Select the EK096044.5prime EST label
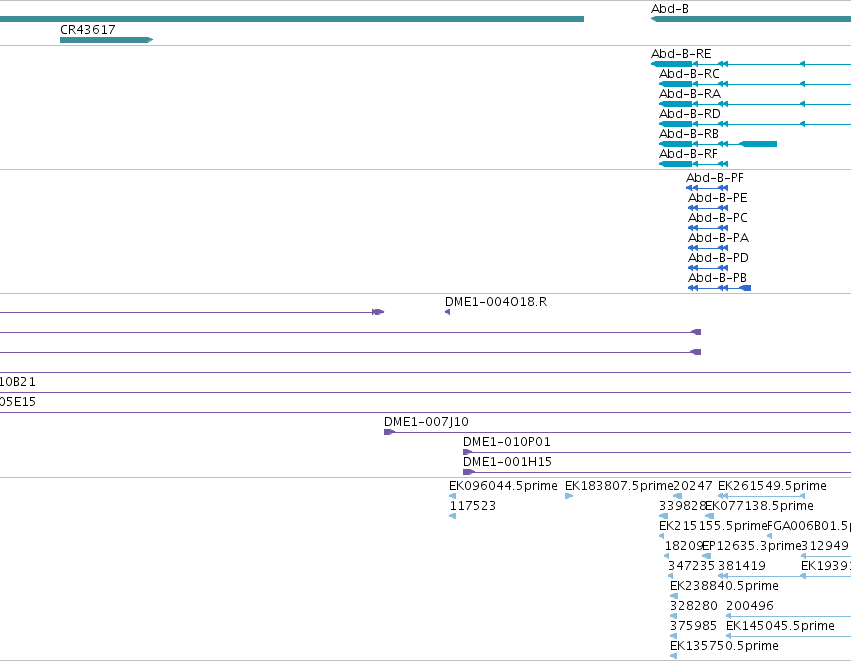This screenshot has width=851, height=661. pos(503,486)
